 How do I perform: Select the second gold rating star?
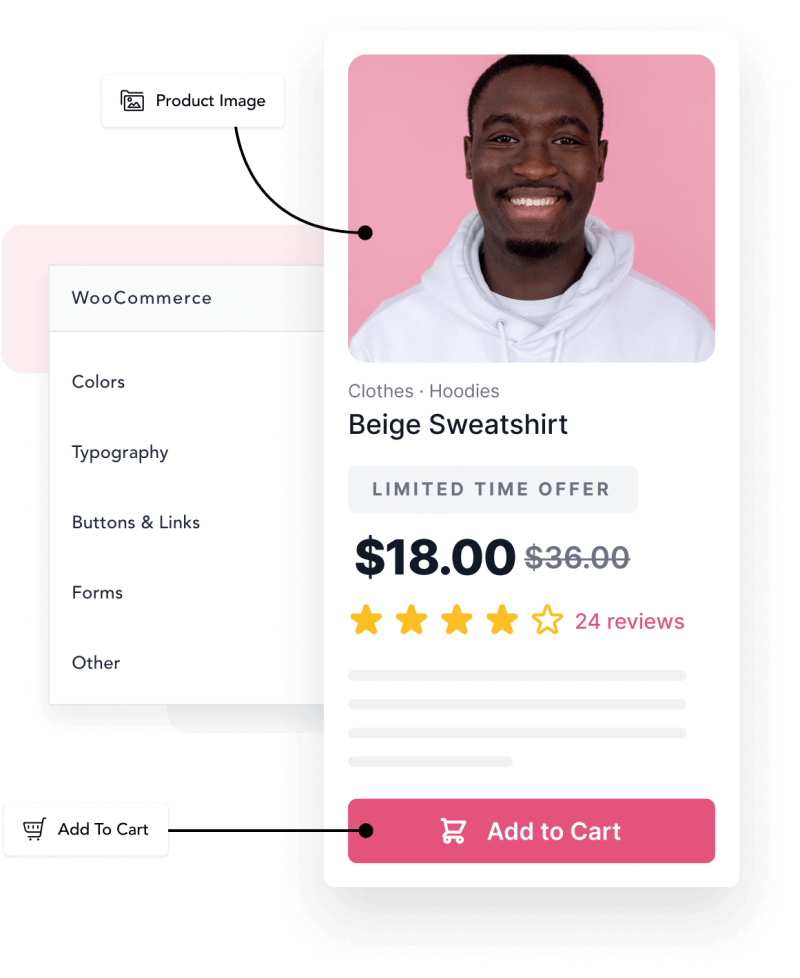point(412,620)
